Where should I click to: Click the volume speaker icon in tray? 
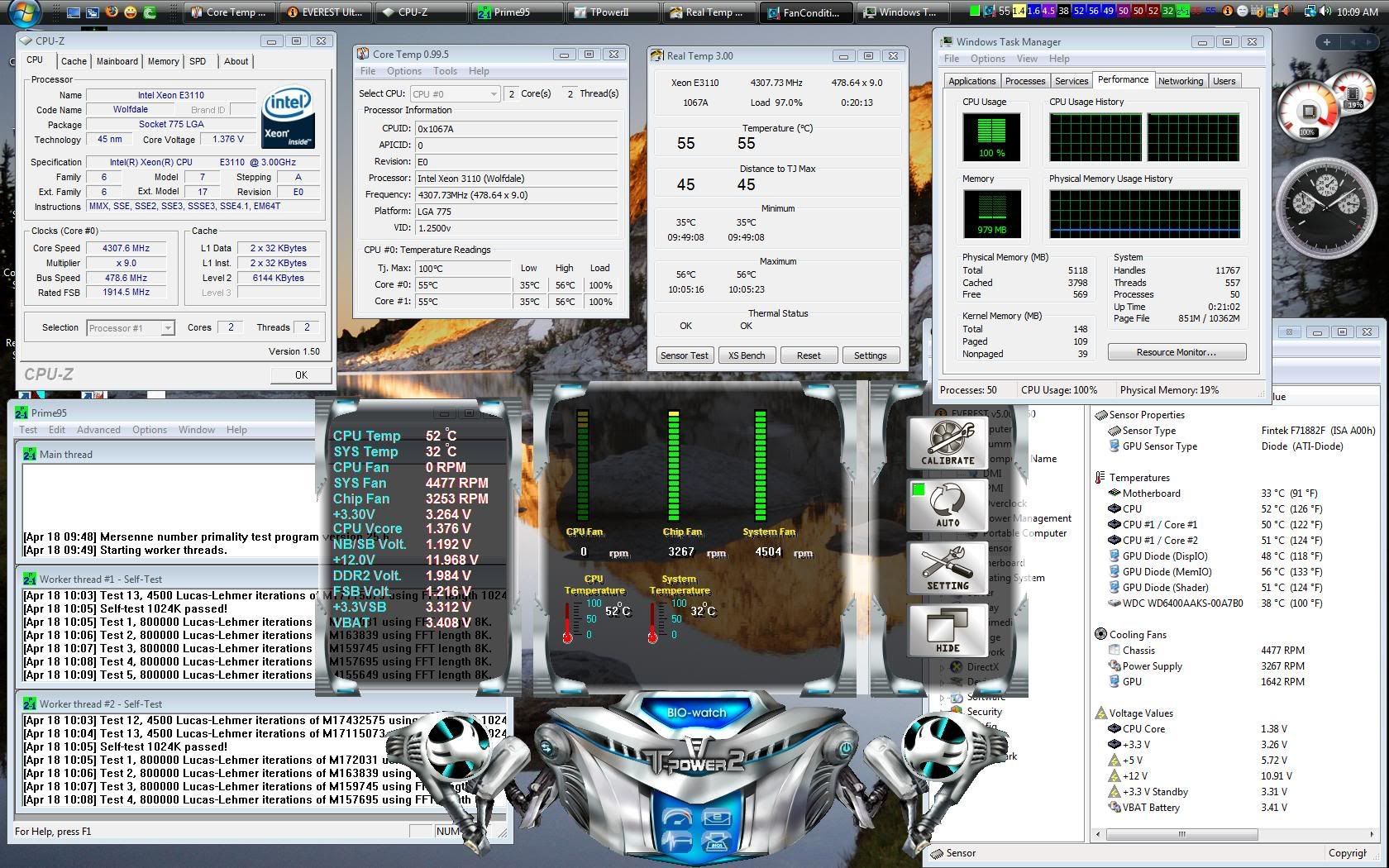(1325, 12)
